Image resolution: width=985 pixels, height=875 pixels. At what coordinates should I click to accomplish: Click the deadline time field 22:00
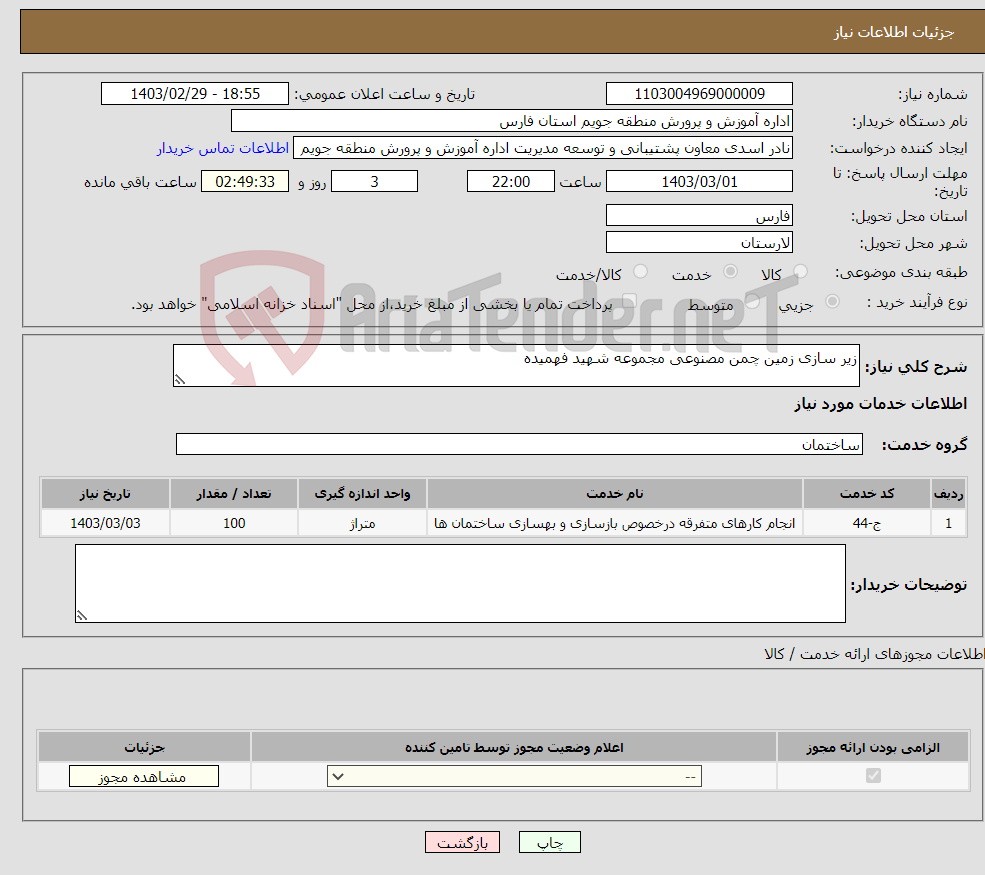[x=511, y=182]
